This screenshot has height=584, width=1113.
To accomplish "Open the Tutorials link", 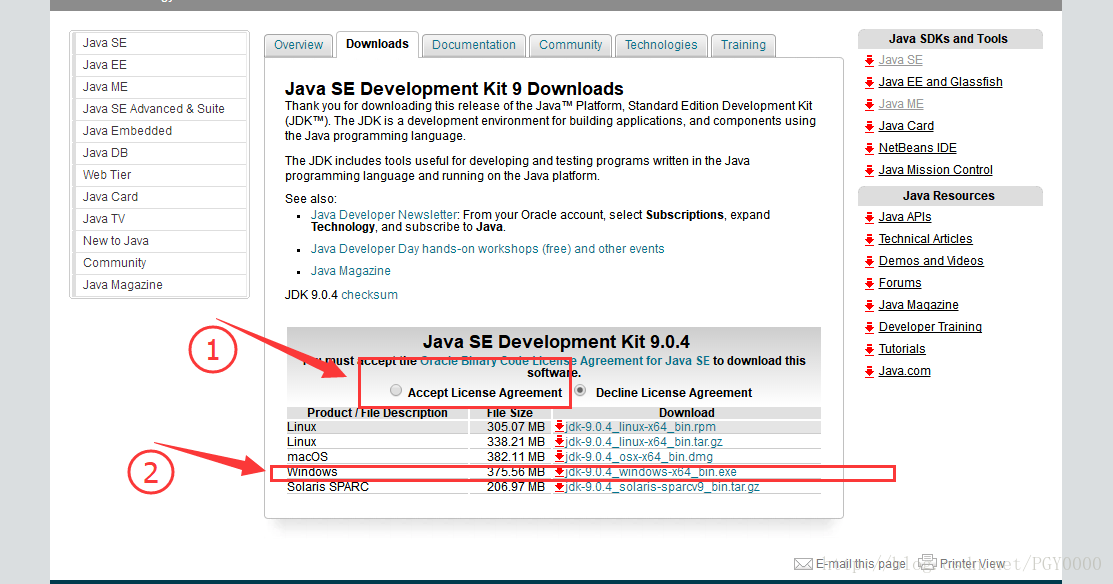I will click(902, 348).
